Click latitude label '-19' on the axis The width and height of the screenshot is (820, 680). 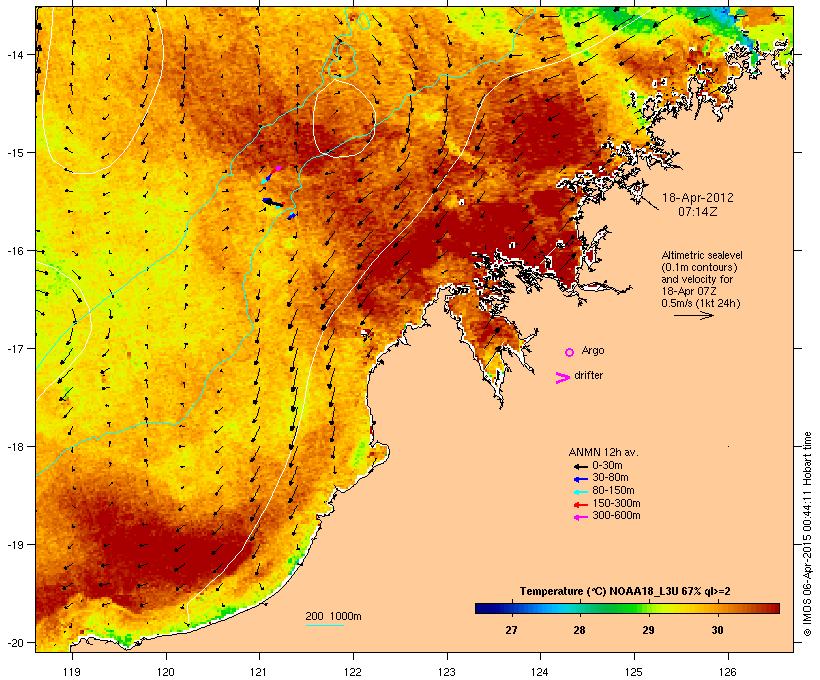[x=14, y=545]
